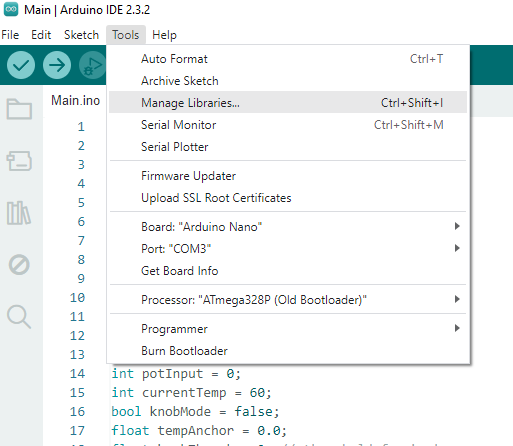Image resolution: width=513 pixels, height=446 pixels.
Task: Click code line 'float tempAnchor = 0.0;'
Action: click(199, 431)
